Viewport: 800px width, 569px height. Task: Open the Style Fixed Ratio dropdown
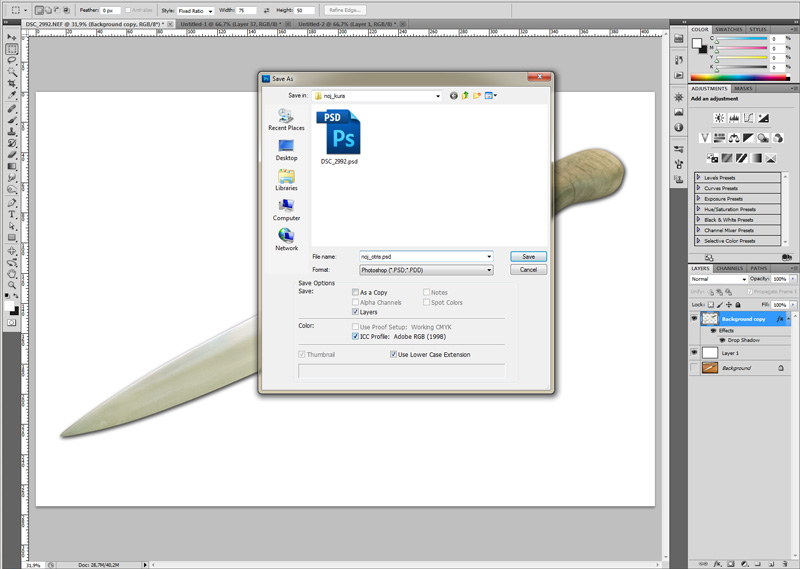click(x=195, y=10)
